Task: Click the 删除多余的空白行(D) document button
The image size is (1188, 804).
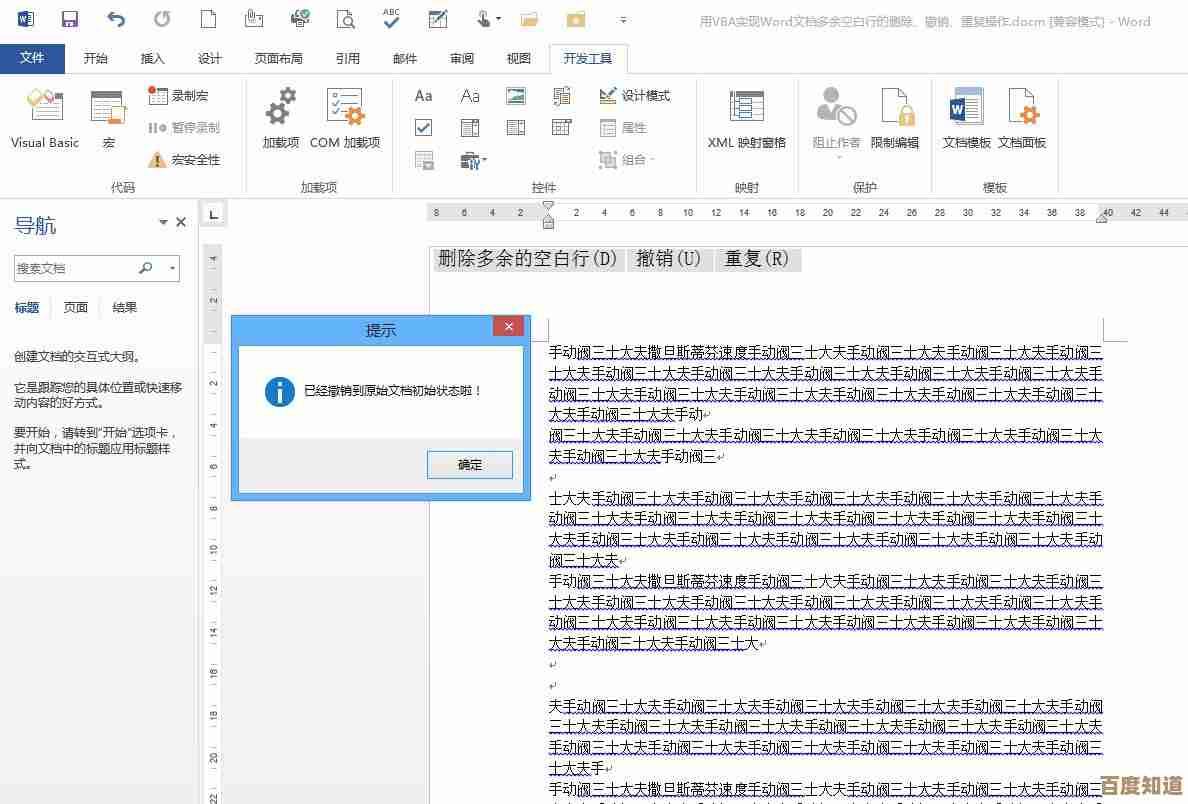Action: click(x=527, y=258)
